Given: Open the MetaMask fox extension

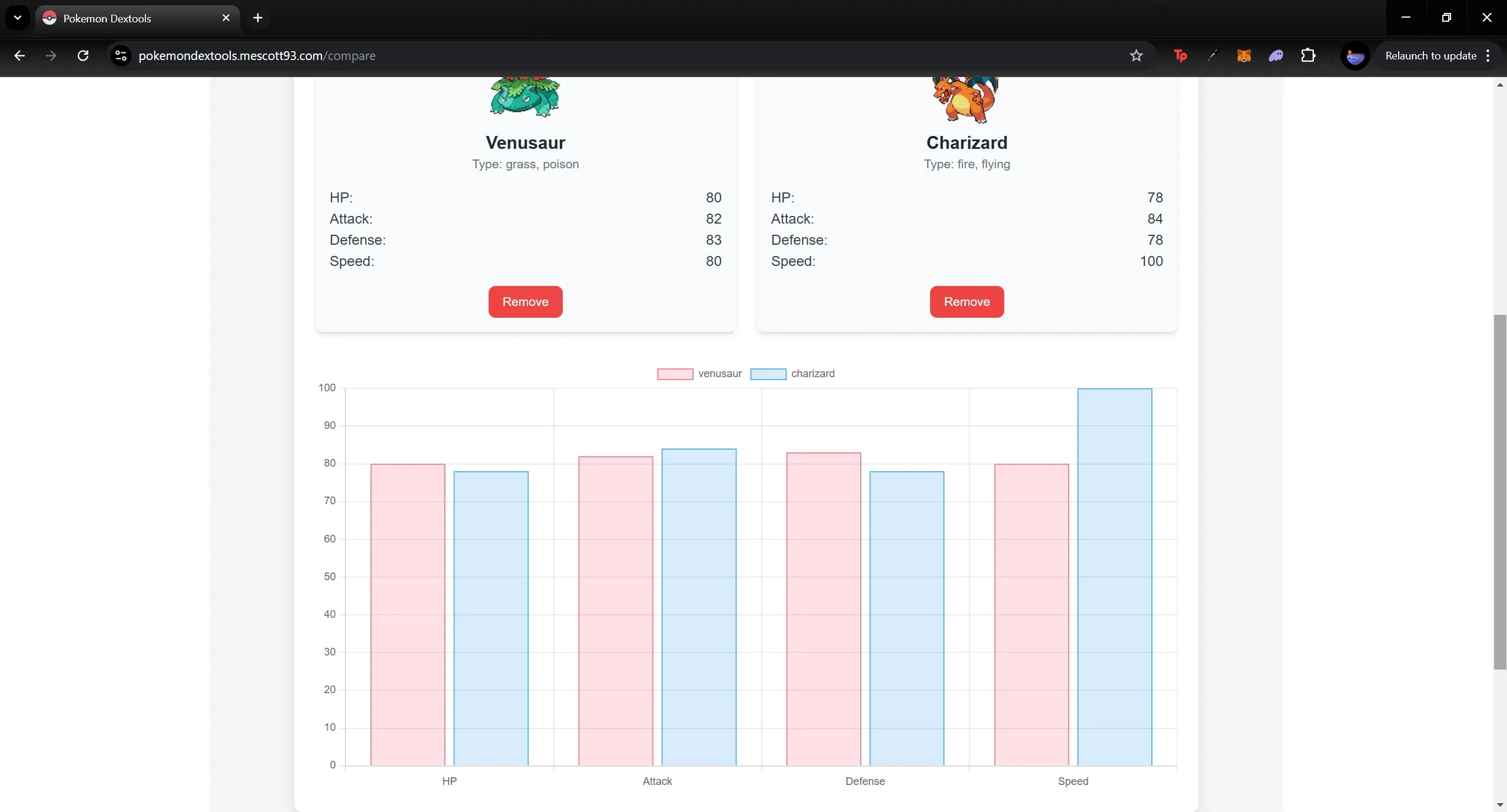Looking at the screenshot, I should 1243,56.
